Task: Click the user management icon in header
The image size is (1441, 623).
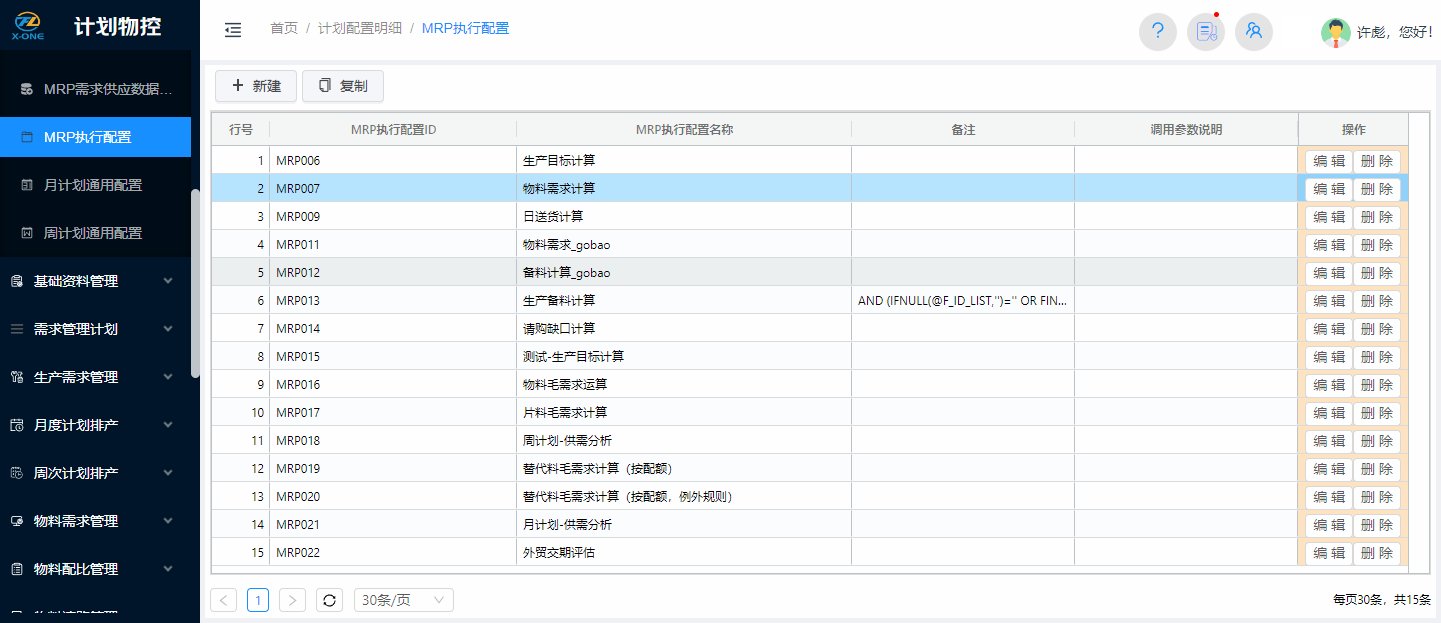Action: click(1254, 31)
